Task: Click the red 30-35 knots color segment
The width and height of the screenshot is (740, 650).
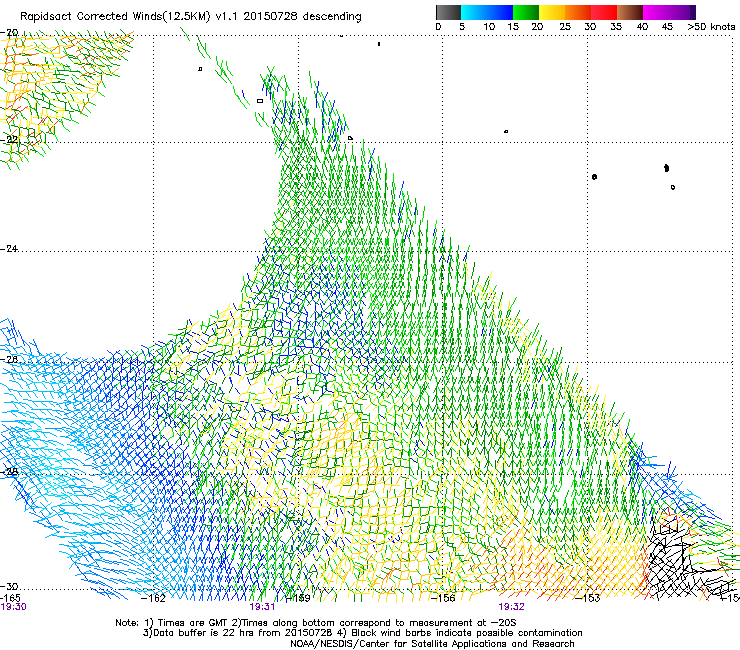Action: pos(604,12)
